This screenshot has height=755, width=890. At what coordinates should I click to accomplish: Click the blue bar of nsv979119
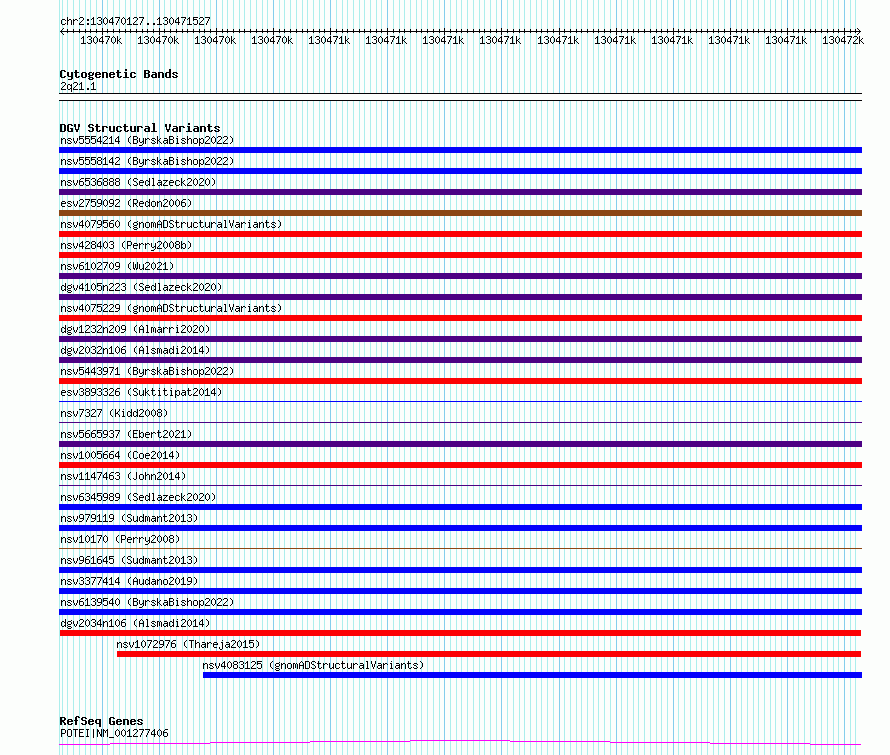(460, 528)
